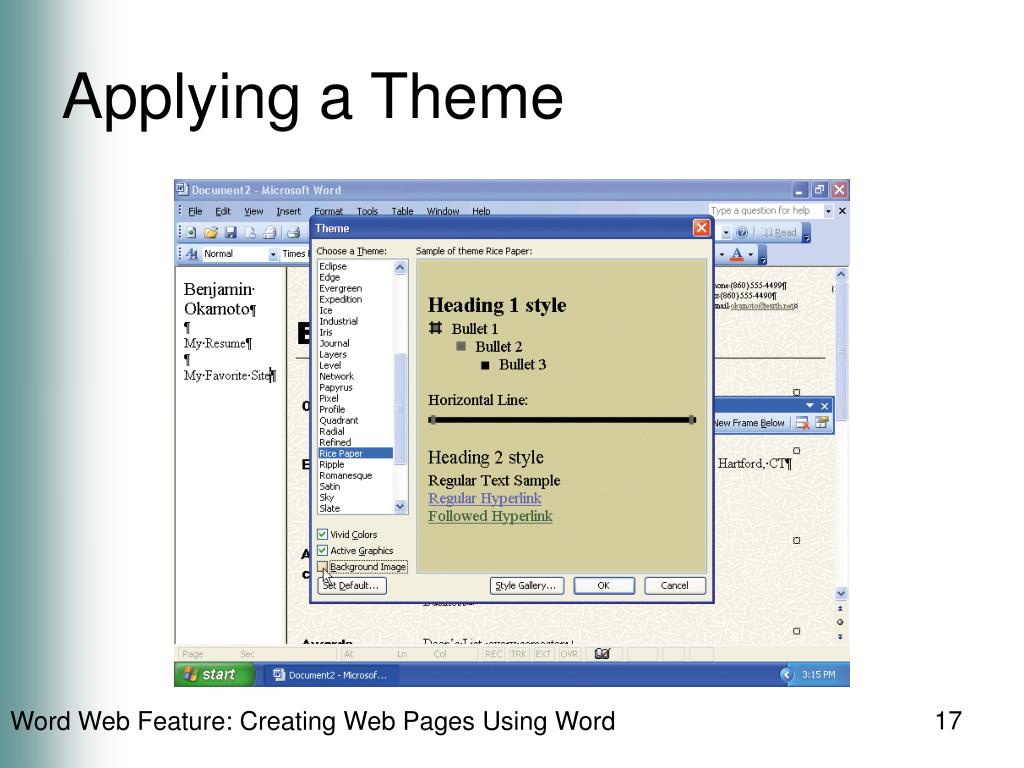Open the Style dropdown showing Normal
Image resolution: width=1024 pixels, height=768 pixels.
click(x=273, y=254)
